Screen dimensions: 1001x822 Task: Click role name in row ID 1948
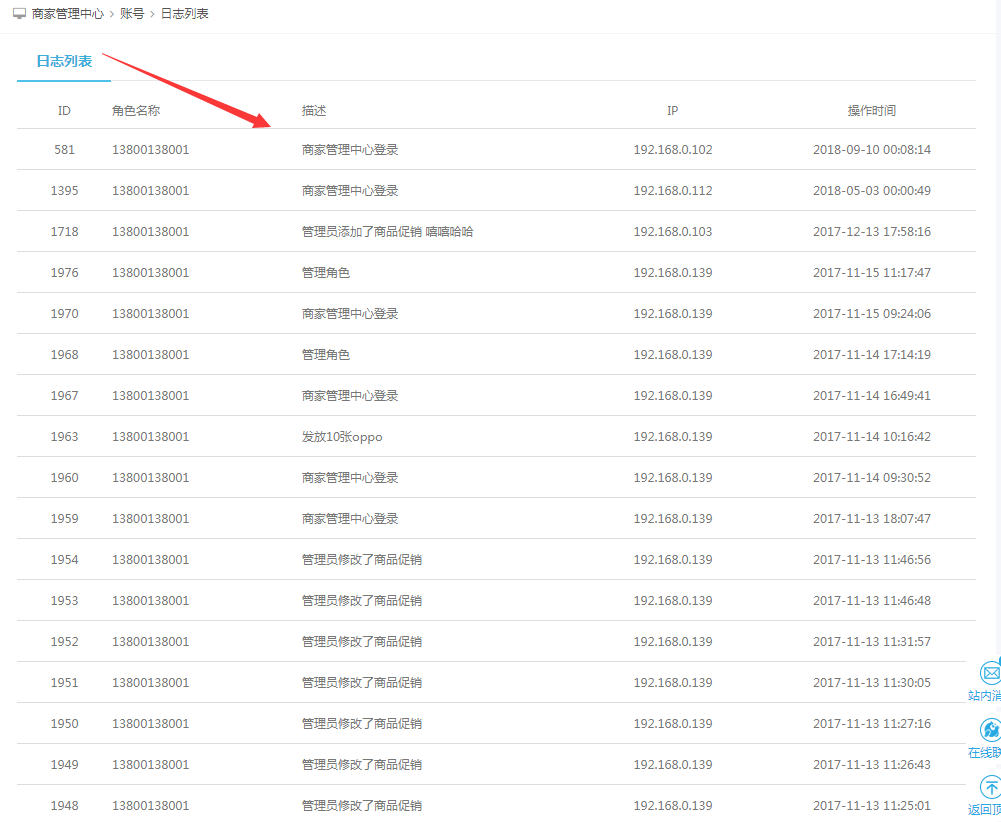pyautogui.click(x=150, y=806)
